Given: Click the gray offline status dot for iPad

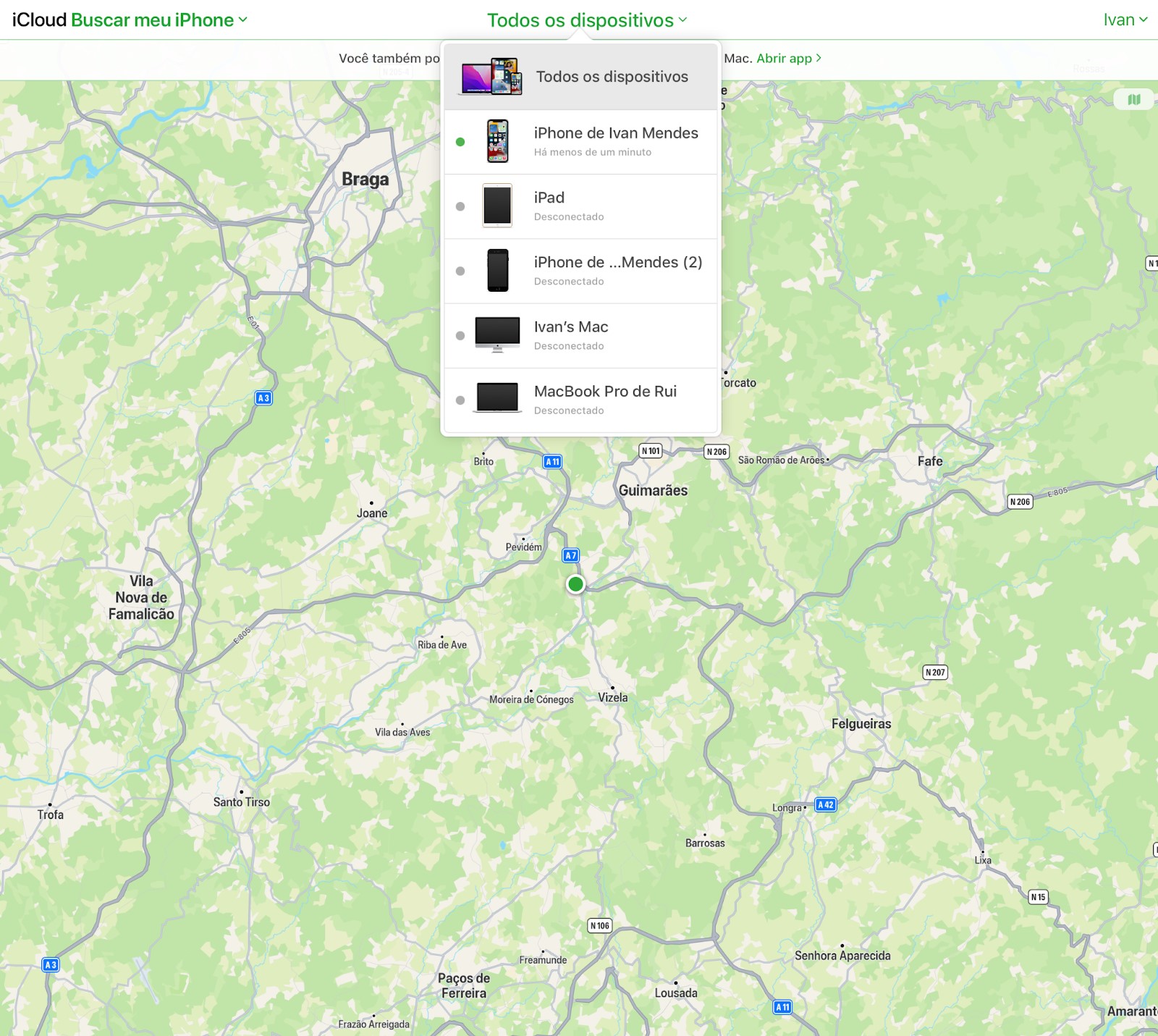Looking at the screenshot, I should [460, 206].
